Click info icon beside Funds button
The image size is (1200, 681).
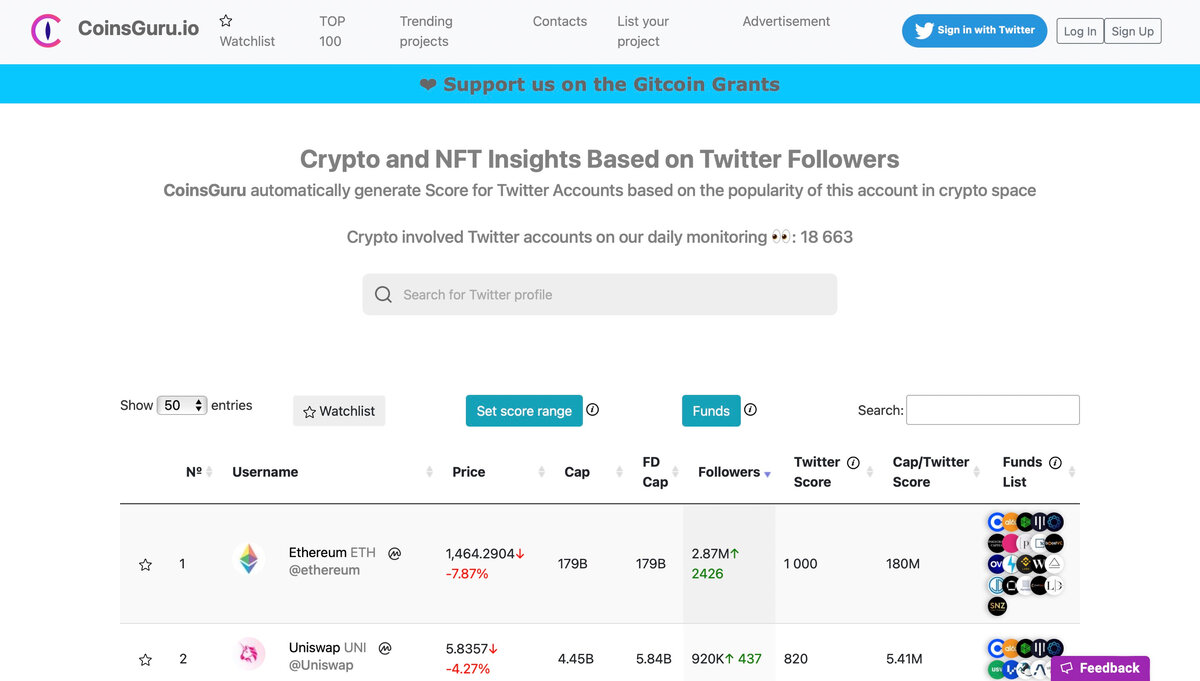[751, 410]
